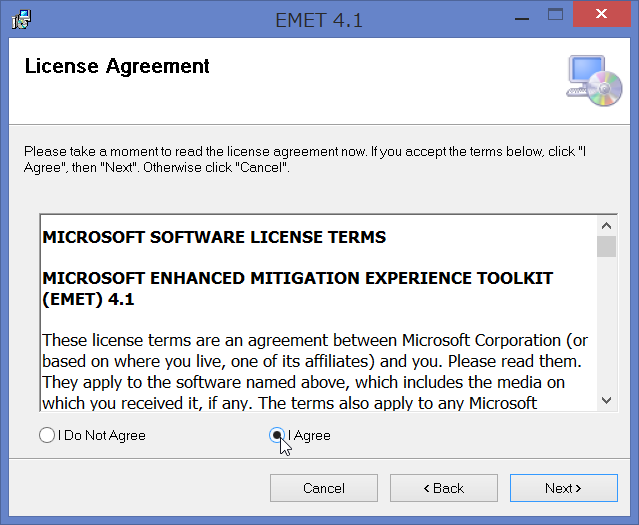Click the empty scrollbar track below the thumb
Viewport: 639px width, 525px height.
pos(606,324)
